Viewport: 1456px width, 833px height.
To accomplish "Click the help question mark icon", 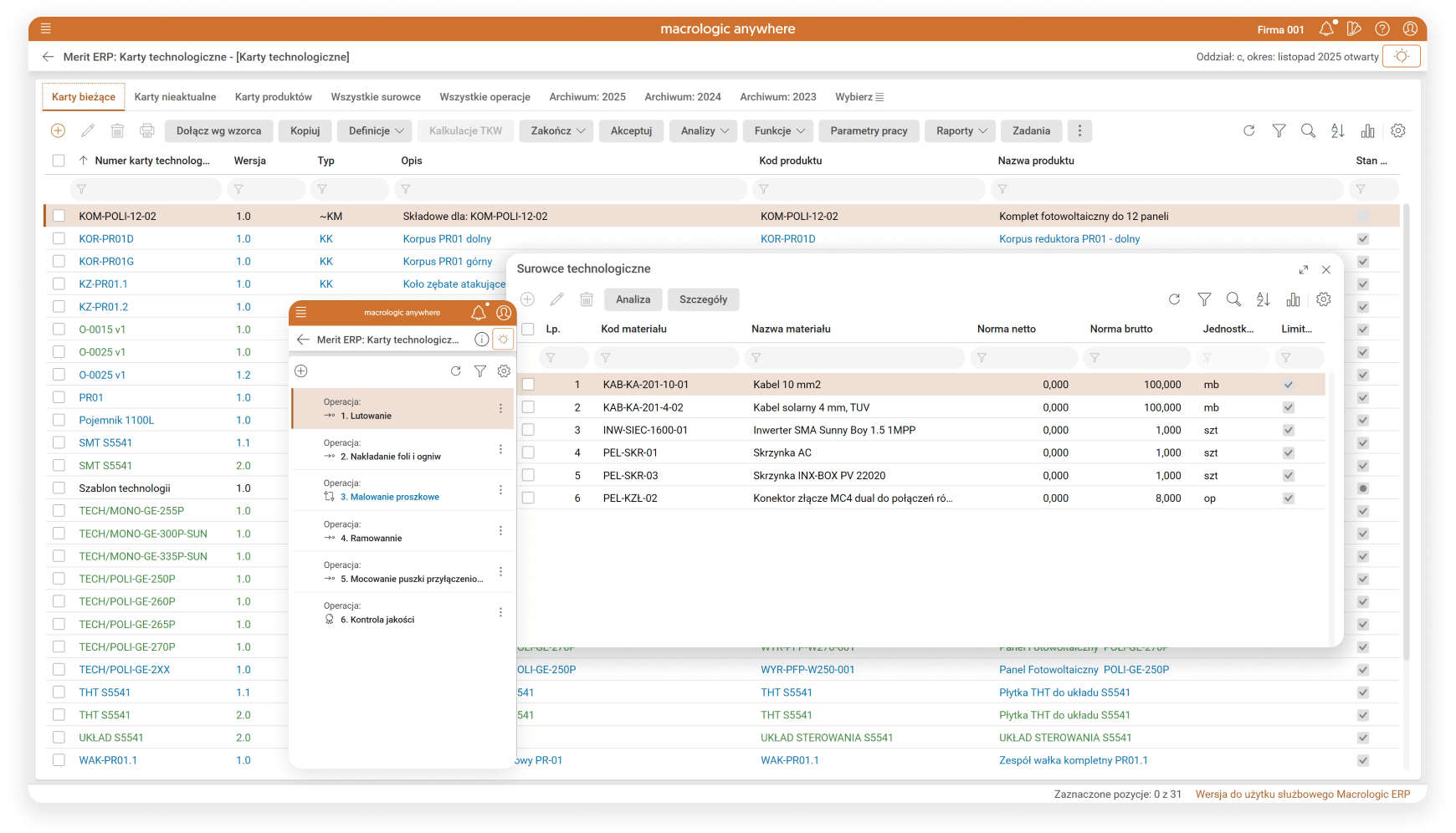I will (x=1382, y=29).
